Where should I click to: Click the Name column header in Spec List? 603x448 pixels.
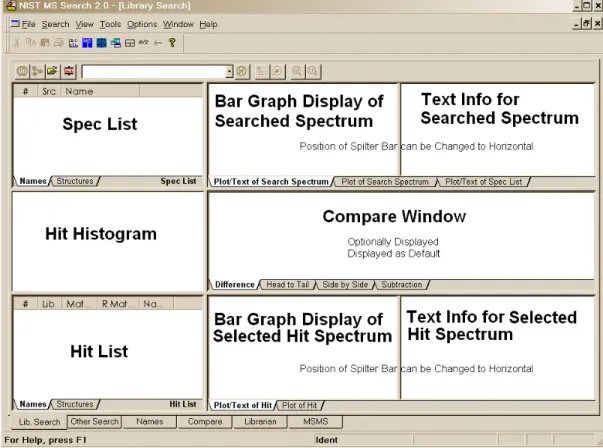tap(100, 91)
